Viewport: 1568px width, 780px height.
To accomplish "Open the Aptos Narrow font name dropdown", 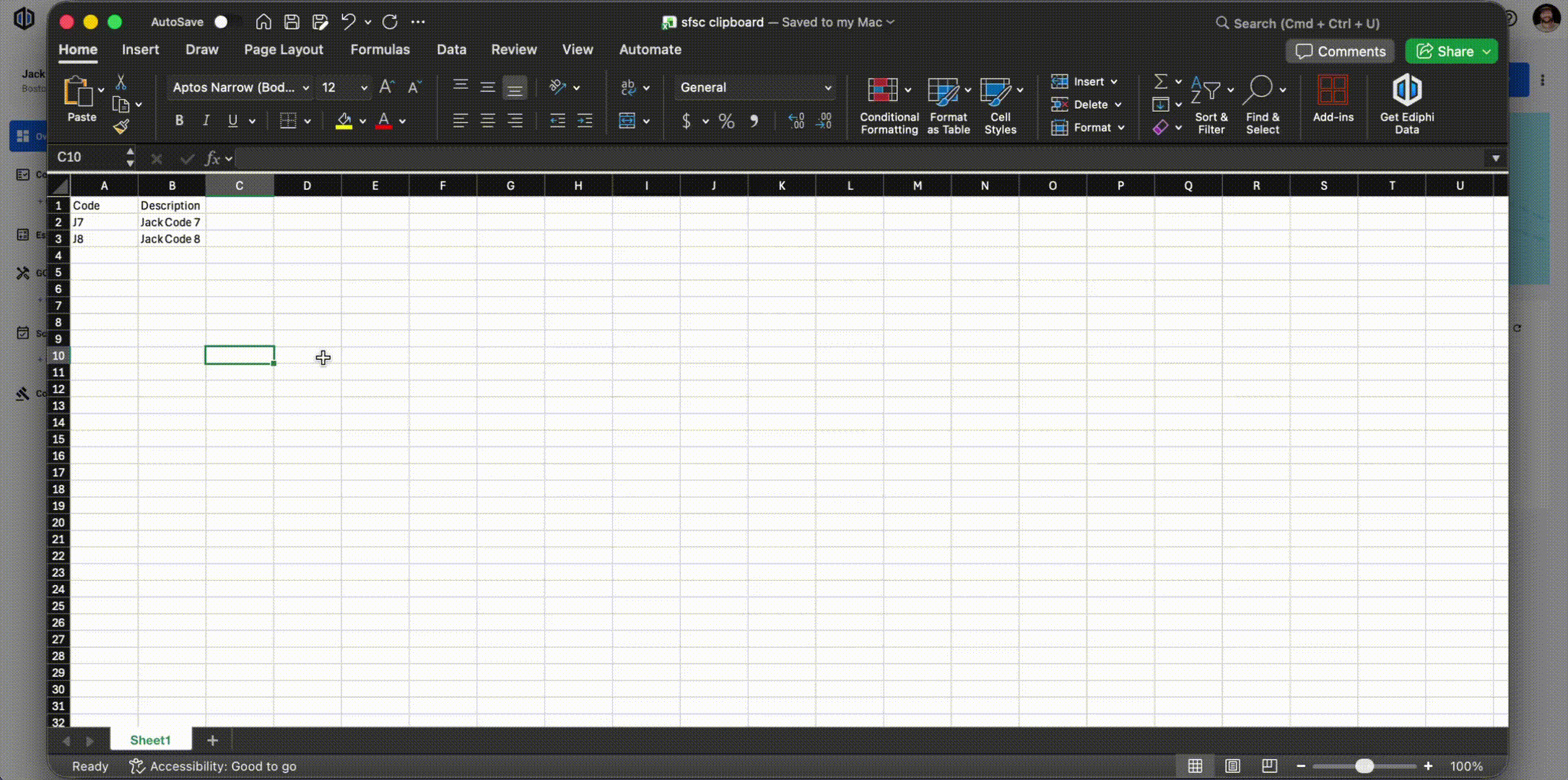I will [x=306, y=87].
